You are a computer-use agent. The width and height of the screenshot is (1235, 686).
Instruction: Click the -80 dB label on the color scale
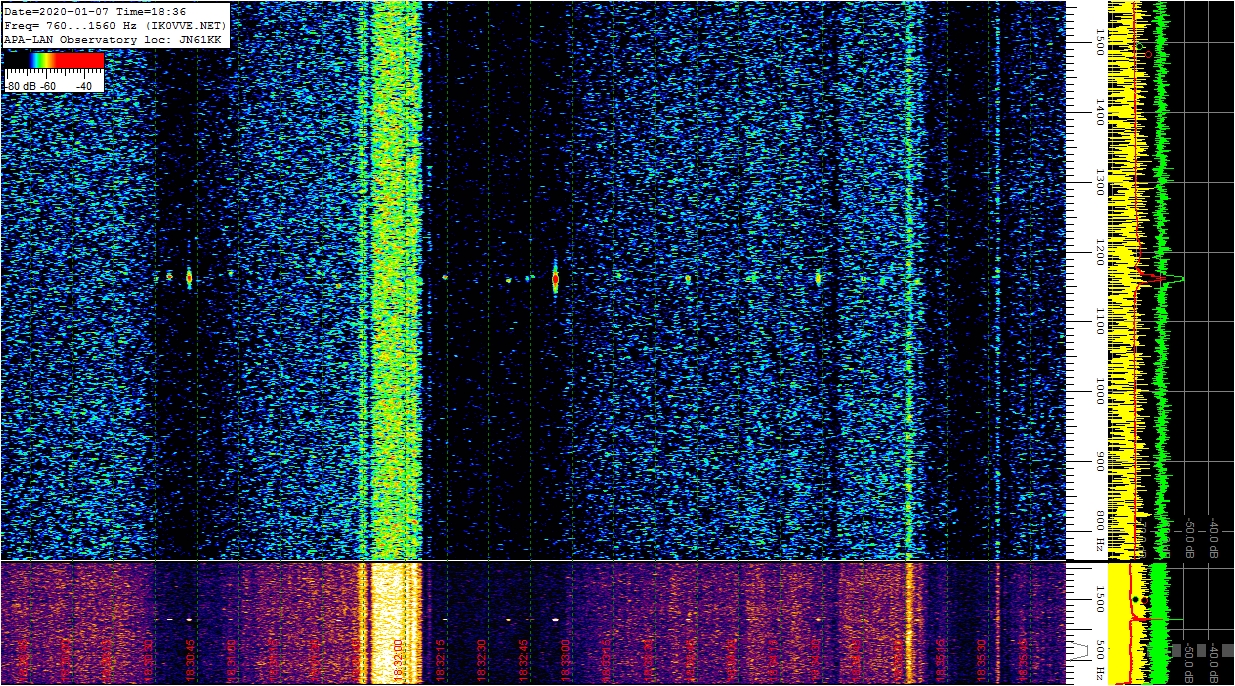point(19,86)
